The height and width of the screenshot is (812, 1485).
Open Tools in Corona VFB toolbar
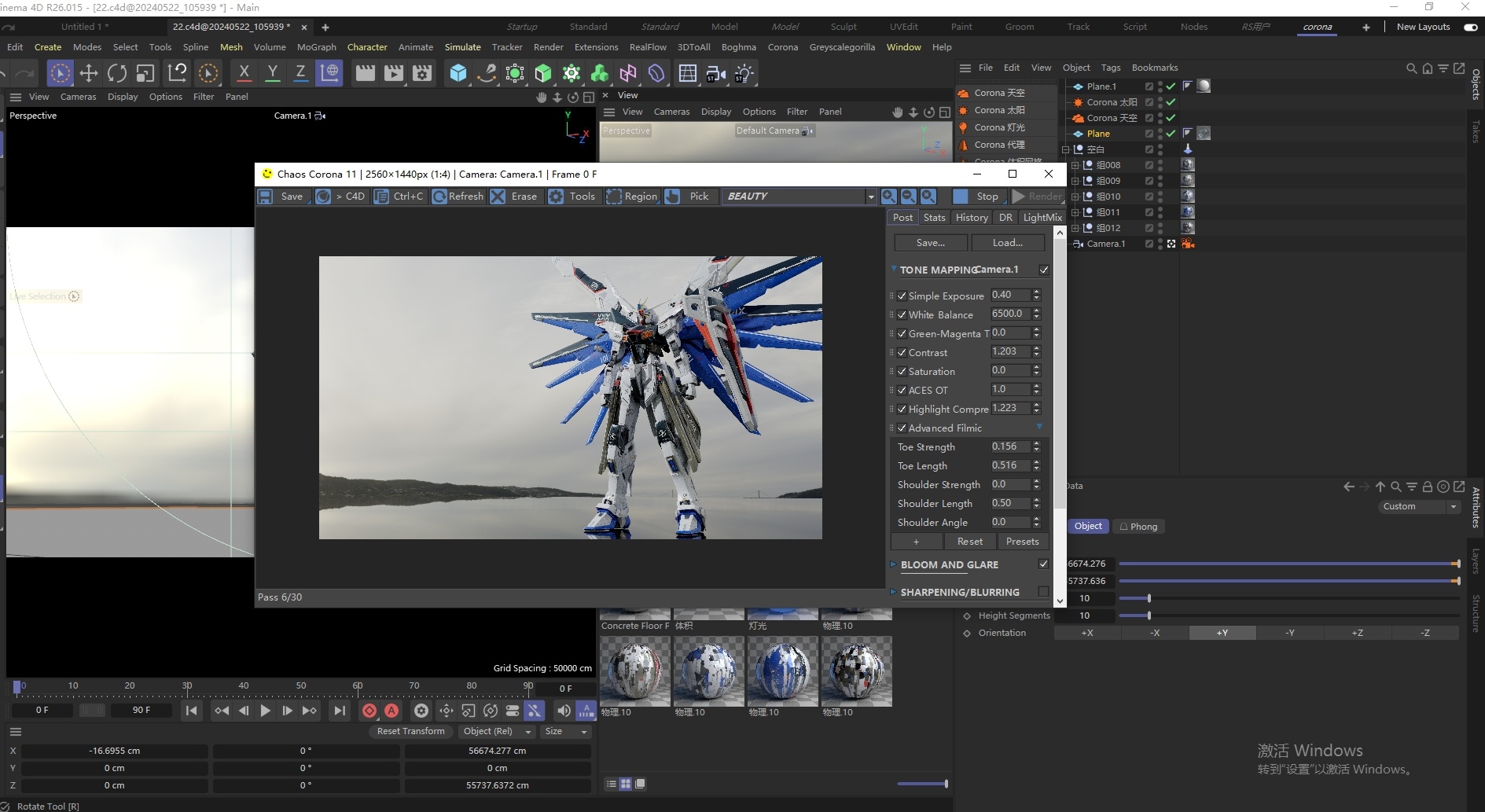[x=572, y=197]
